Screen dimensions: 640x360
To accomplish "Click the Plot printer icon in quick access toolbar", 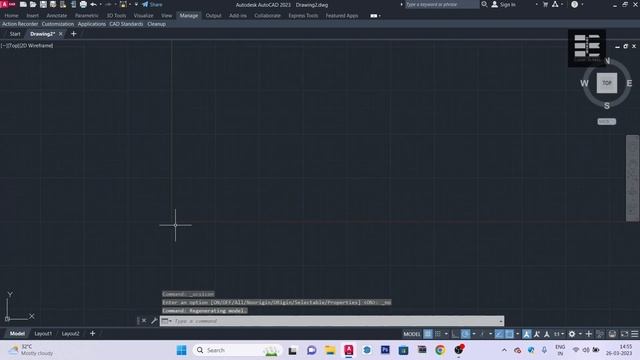I will (83, 4).
